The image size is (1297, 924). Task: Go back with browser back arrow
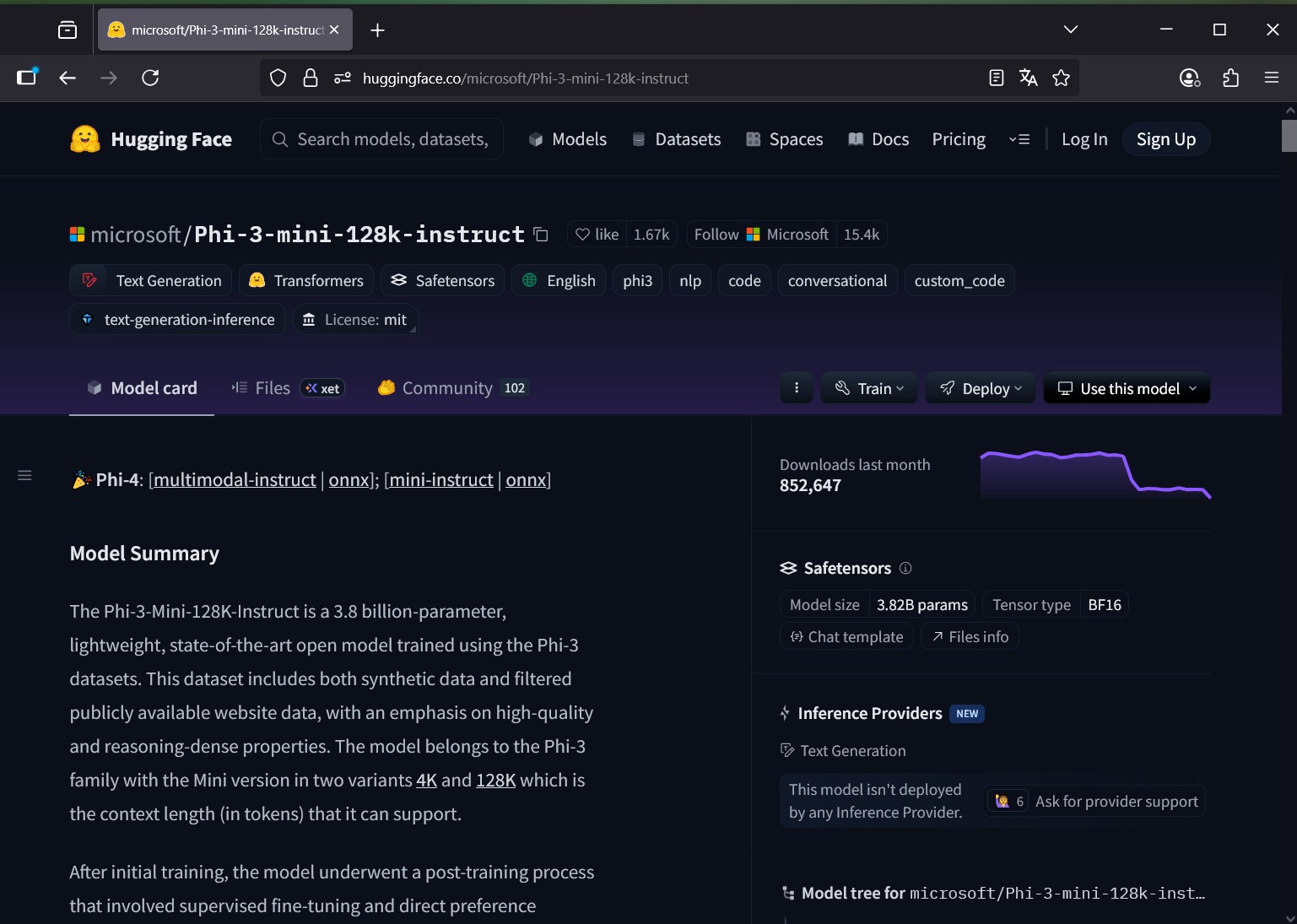tap(68, 78)
